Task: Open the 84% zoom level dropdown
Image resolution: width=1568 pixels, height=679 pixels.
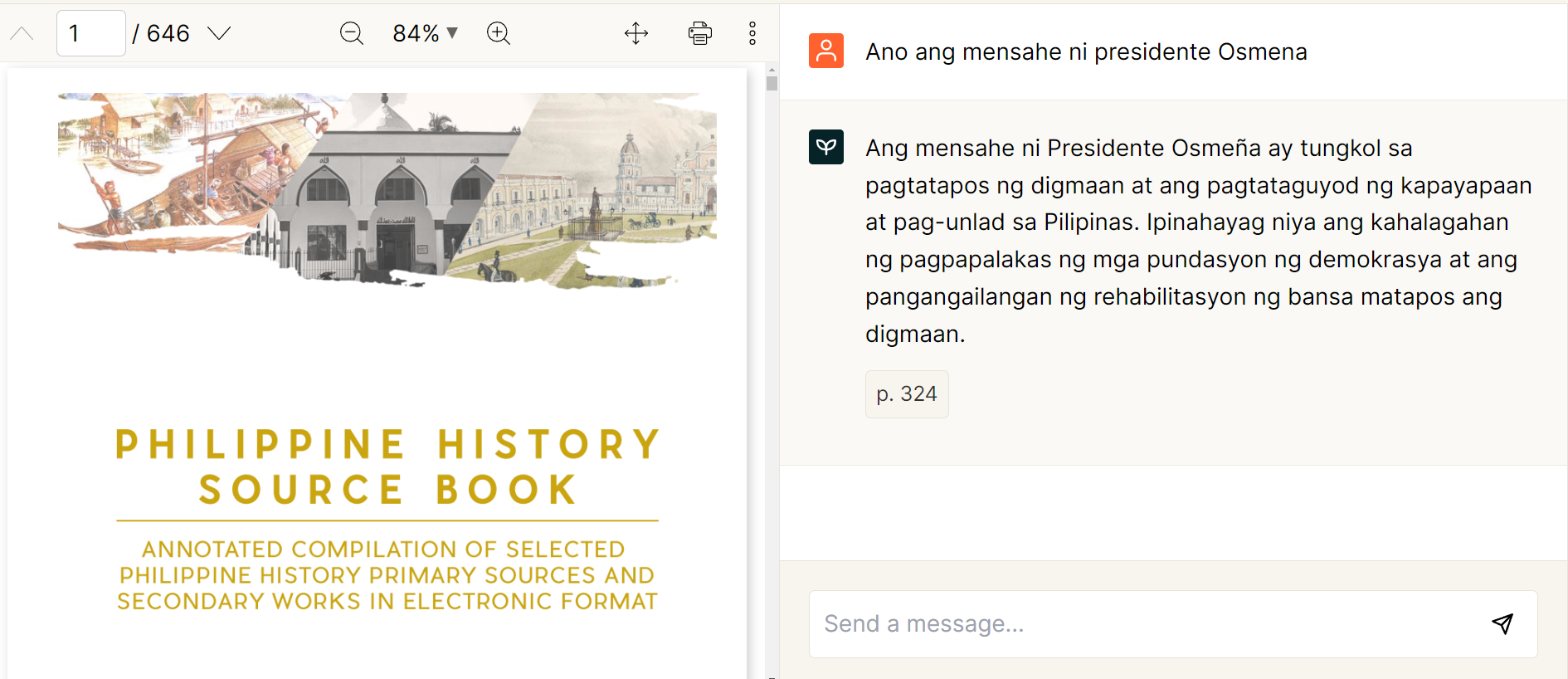Action: [425, 33]
